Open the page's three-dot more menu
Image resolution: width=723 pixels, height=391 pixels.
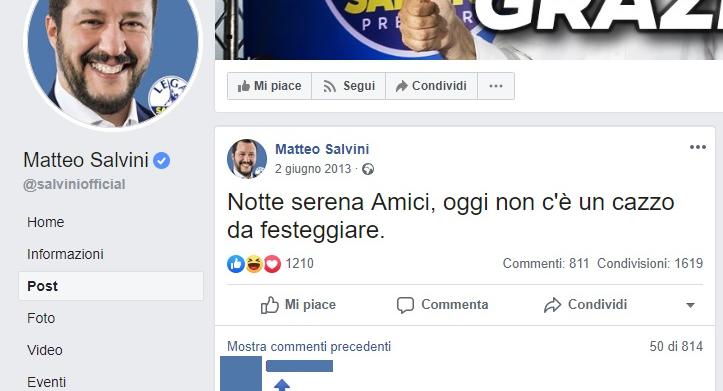tap(496, 86)
